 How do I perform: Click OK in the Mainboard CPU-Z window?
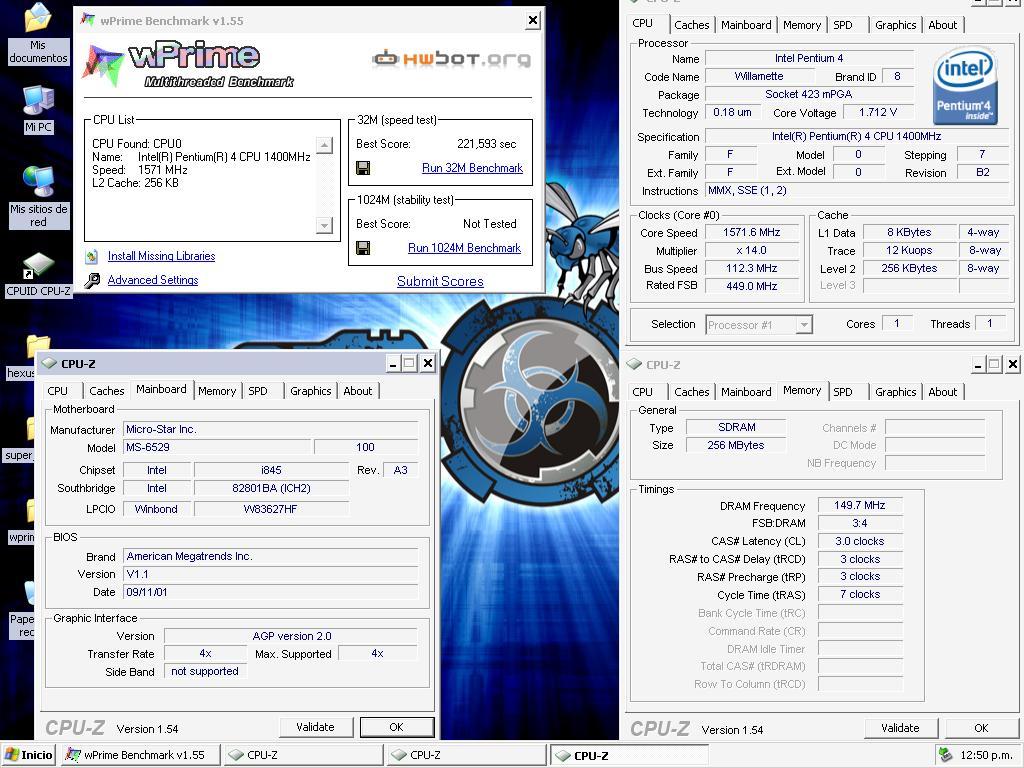click(396, 727)
